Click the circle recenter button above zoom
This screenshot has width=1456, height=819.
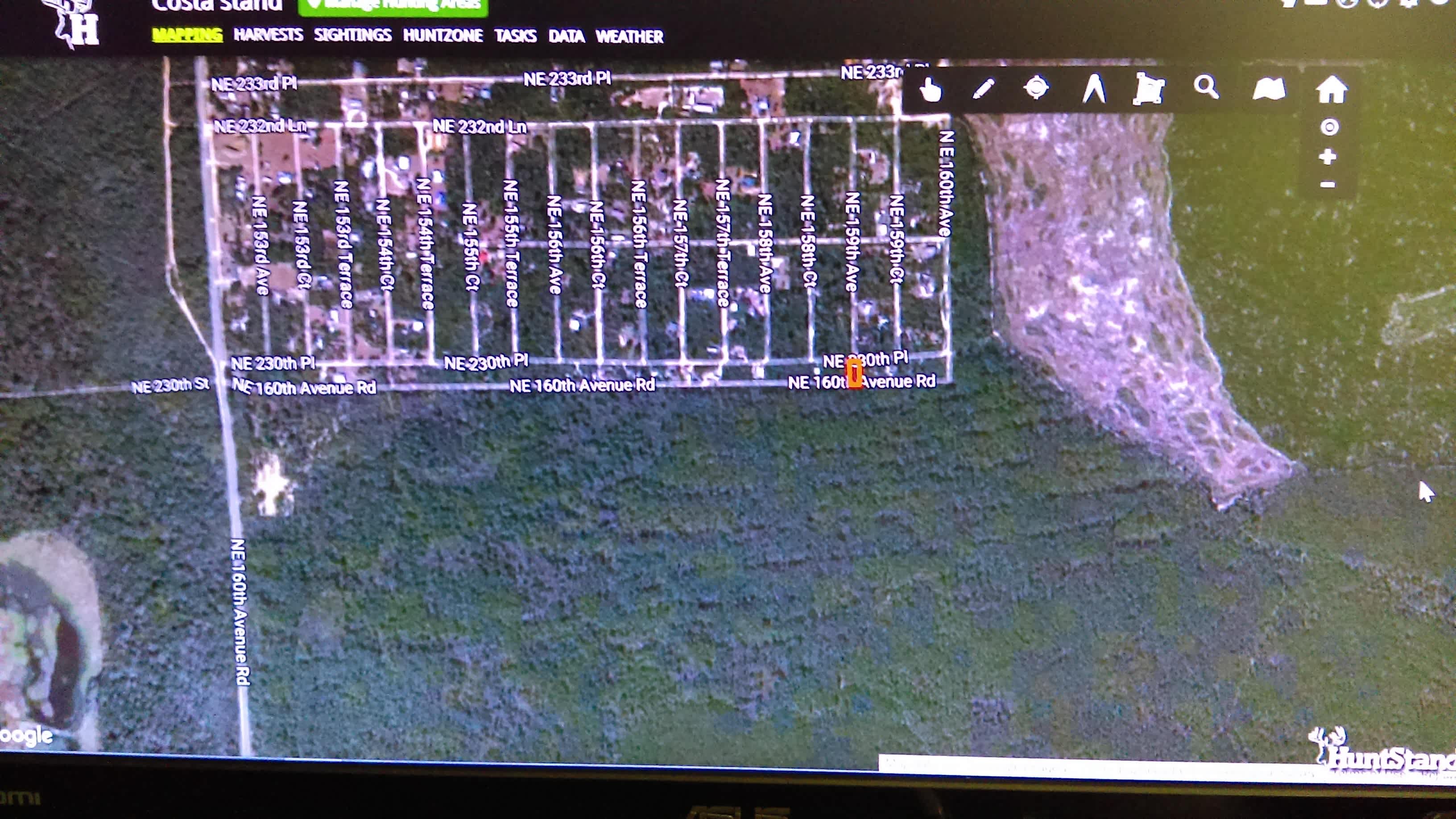[1329, 127]
